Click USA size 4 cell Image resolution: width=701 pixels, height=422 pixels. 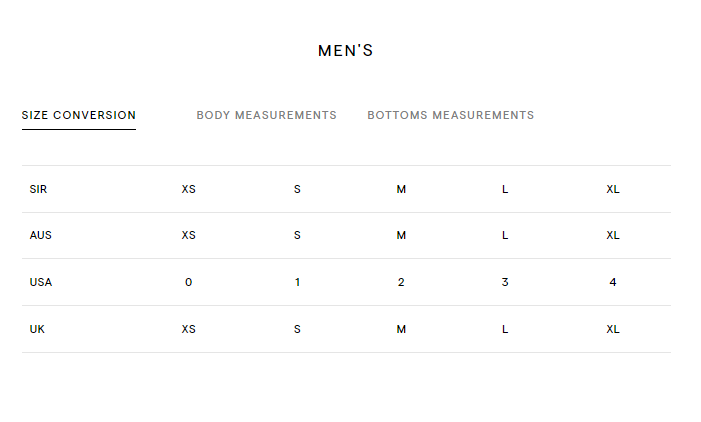point(613,282)
